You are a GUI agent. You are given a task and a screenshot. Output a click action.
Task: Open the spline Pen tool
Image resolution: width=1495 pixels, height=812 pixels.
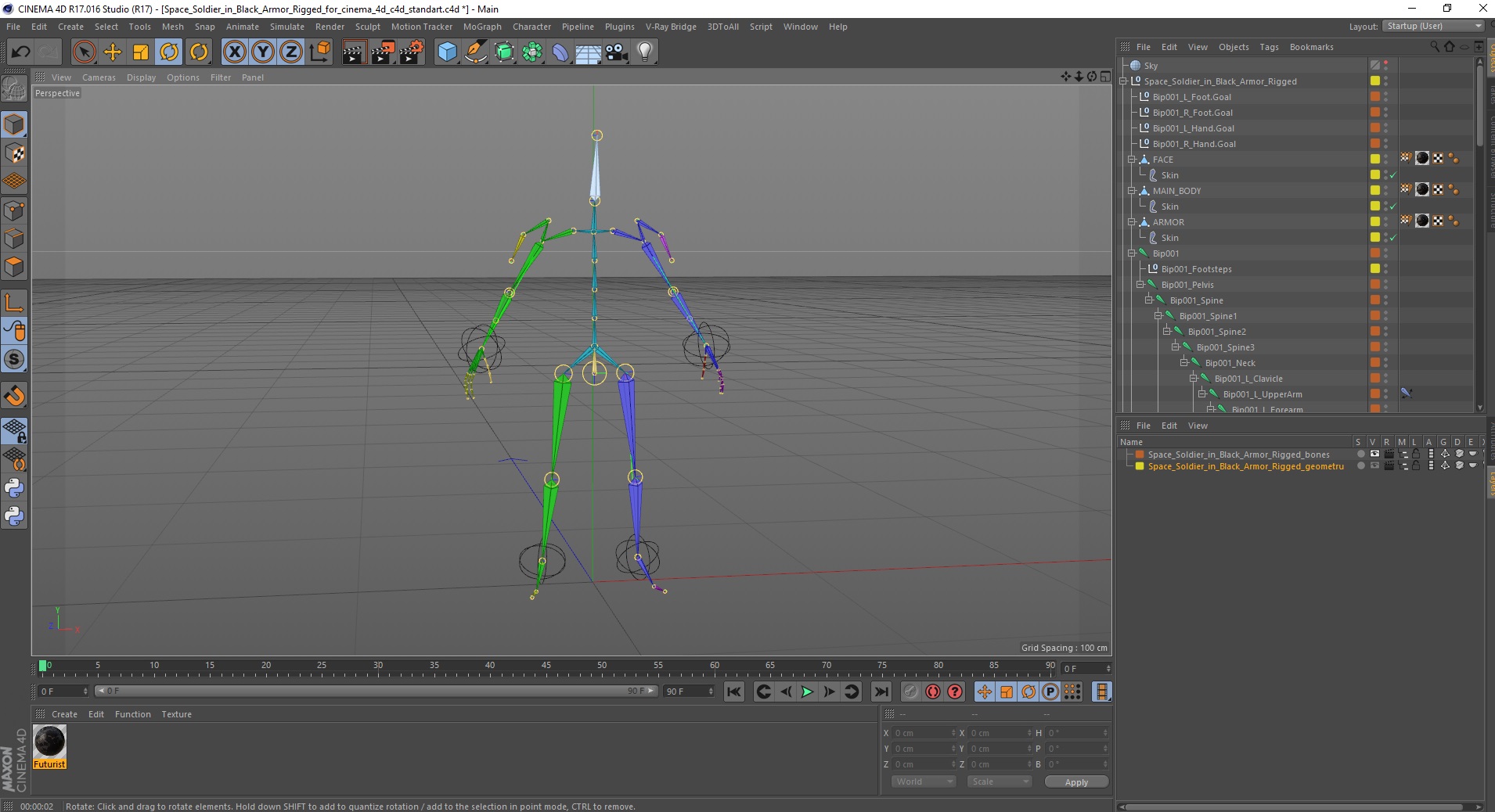pos(476,52)
